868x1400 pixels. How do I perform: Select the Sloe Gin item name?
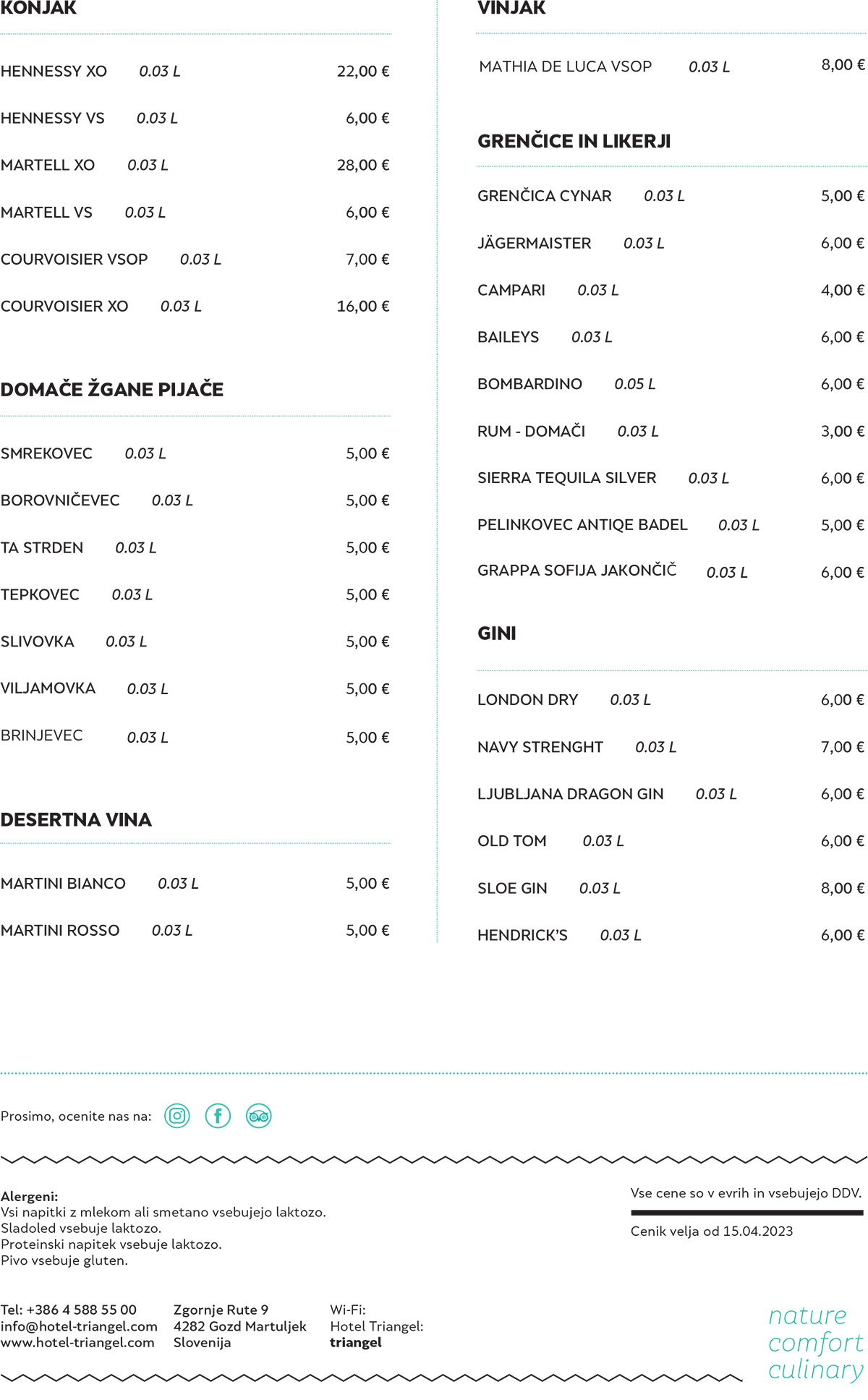(x=512, y=889)
